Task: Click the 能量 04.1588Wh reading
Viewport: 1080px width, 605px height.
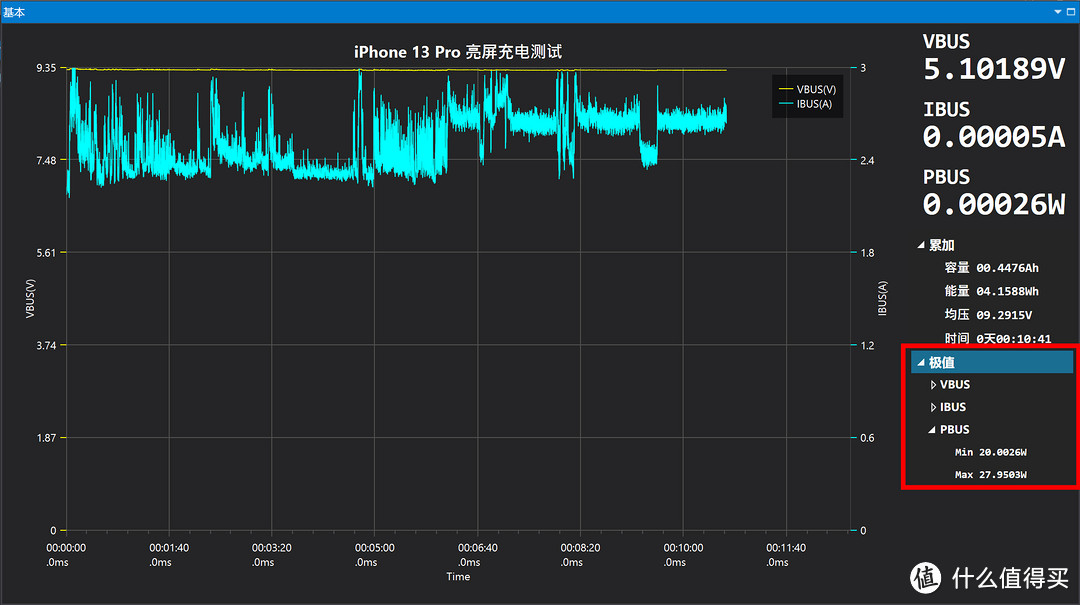Action: pyautogui.click(x=991, y=291)
